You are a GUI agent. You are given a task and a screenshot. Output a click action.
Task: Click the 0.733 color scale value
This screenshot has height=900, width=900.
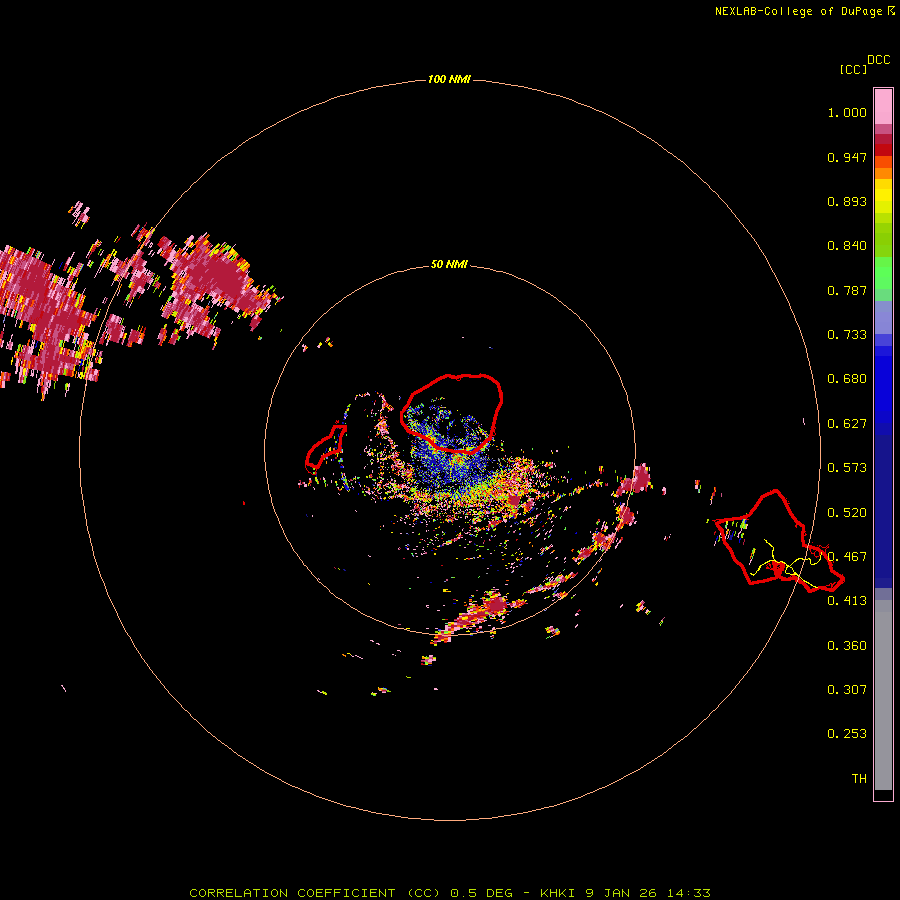click(x=847, y=335)
